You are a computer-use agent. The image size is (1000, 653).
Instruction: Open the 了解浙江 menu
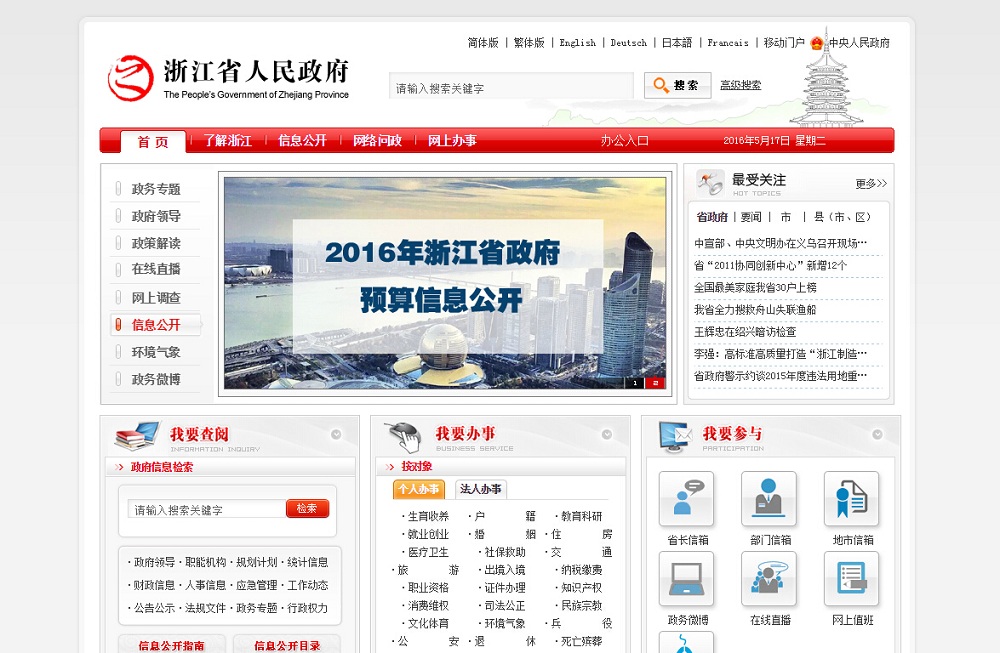pyautogui.click(x=228, y=140)
